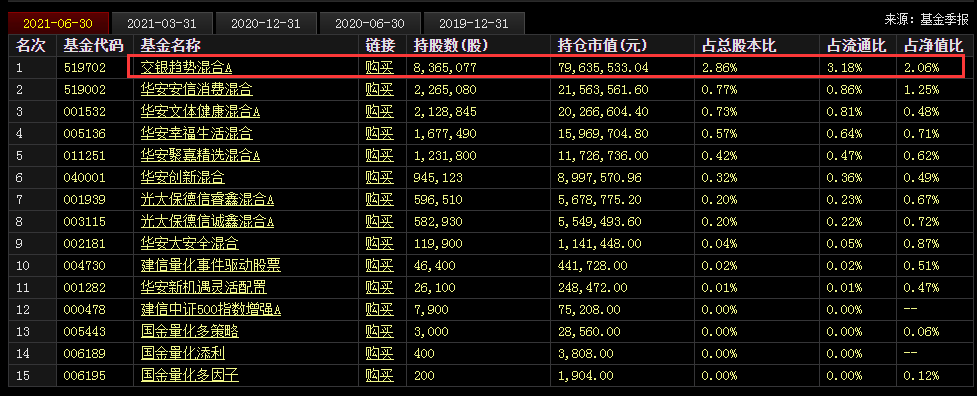Select fund code 519002 cell

[85, 90]
